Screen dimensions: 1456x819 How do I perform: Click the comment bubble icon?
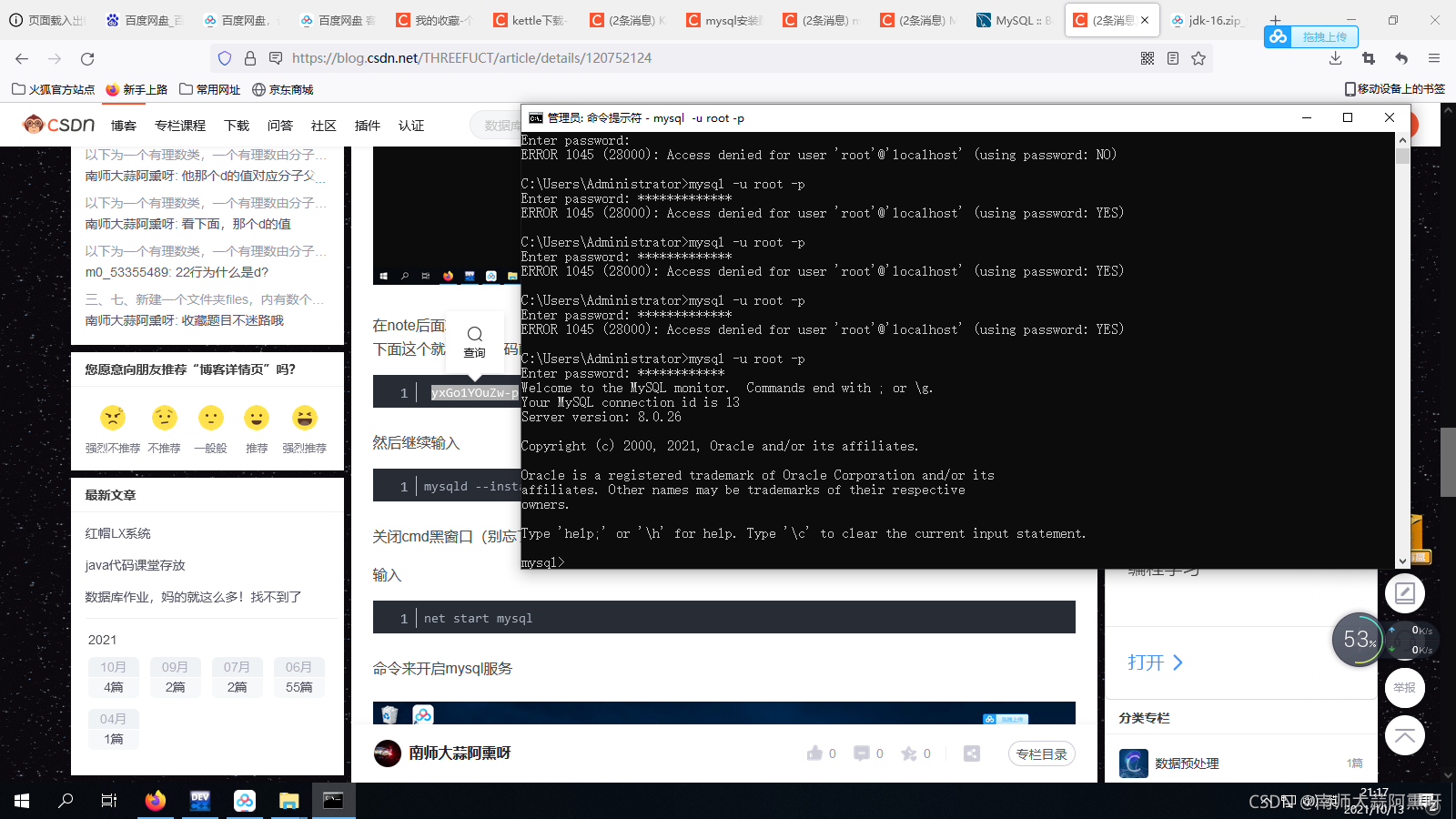point(862,753)
